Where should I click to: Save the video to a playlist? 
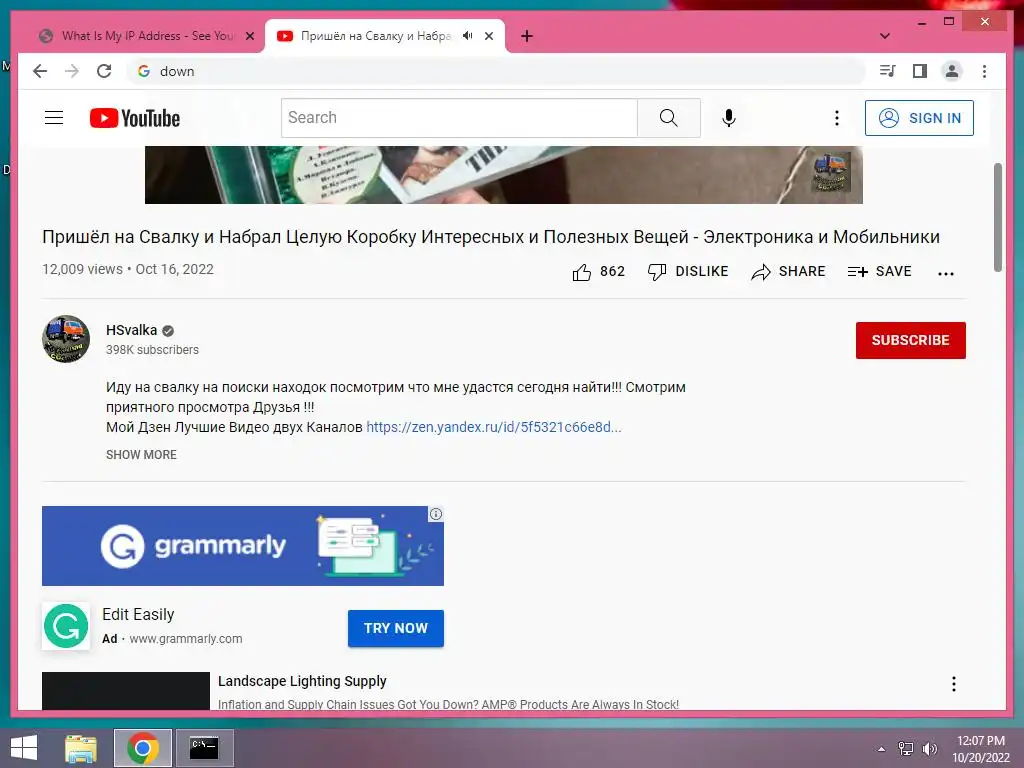click(879, 272)
